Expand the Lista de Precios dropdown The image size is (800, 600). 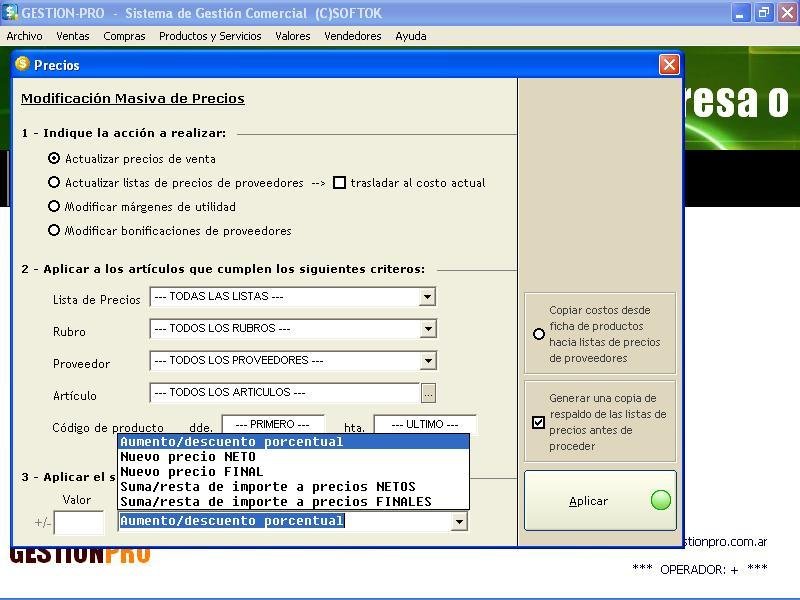(427, 297)
